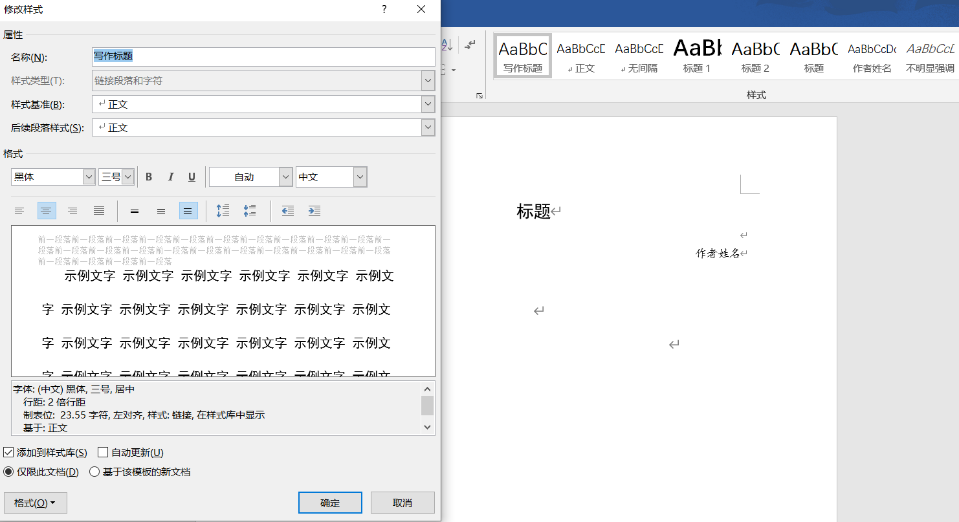Click the 确定 button

[x=330, y=503]
